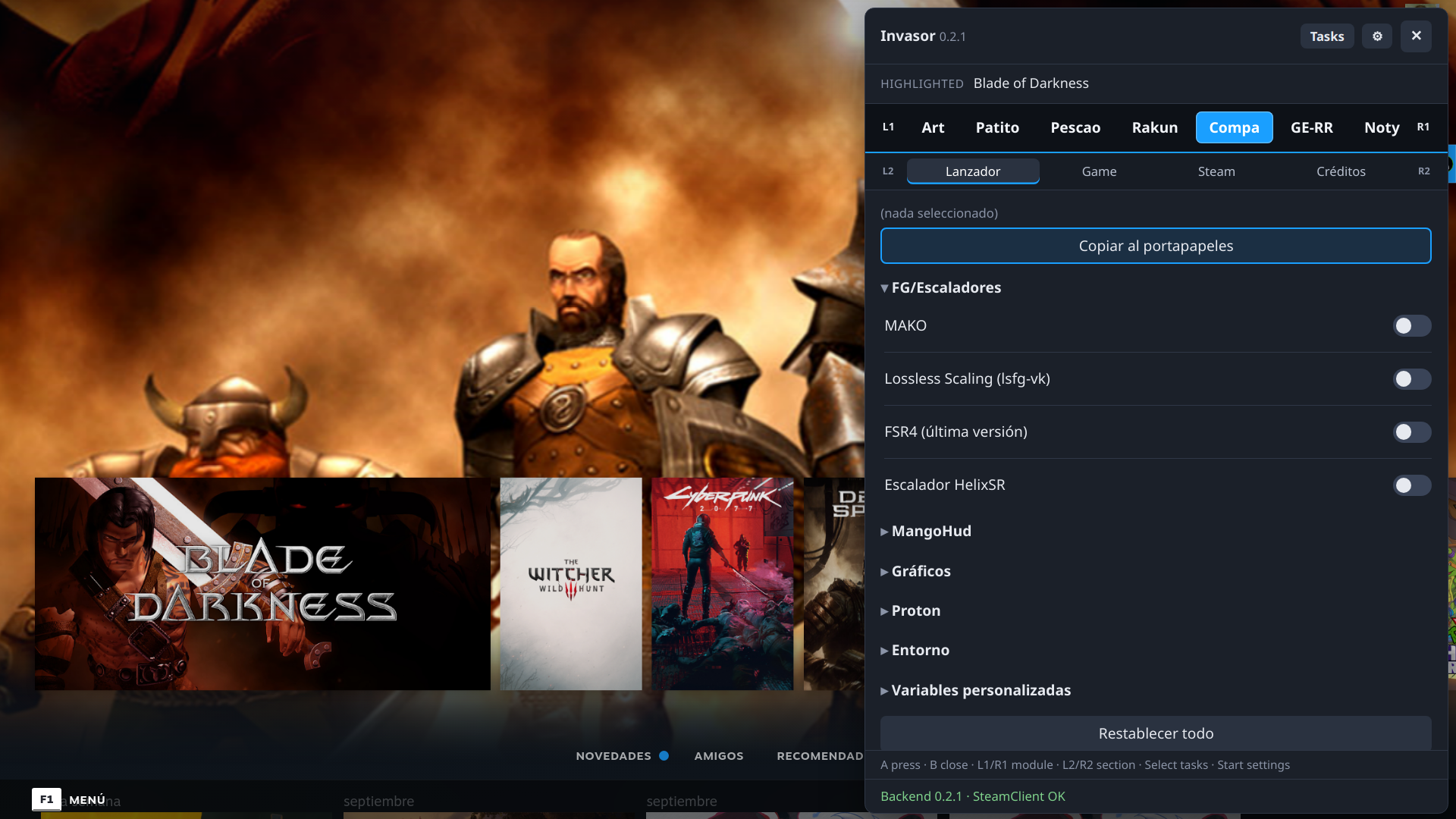This screenshot has width=1456, height=819.
Task: Click the Restablecer todo button
Action: click(x=1156, y=733)
